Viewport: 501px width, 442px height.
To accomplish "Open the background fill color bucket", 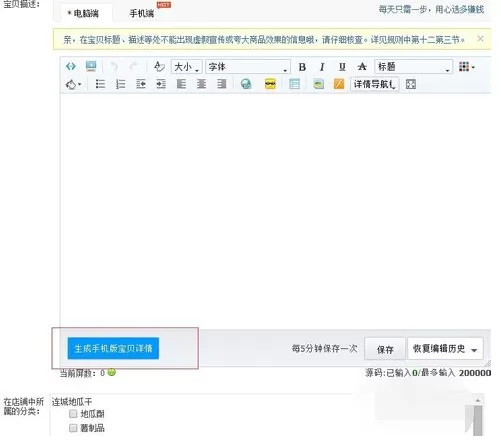I will click(x=73, y=84).
